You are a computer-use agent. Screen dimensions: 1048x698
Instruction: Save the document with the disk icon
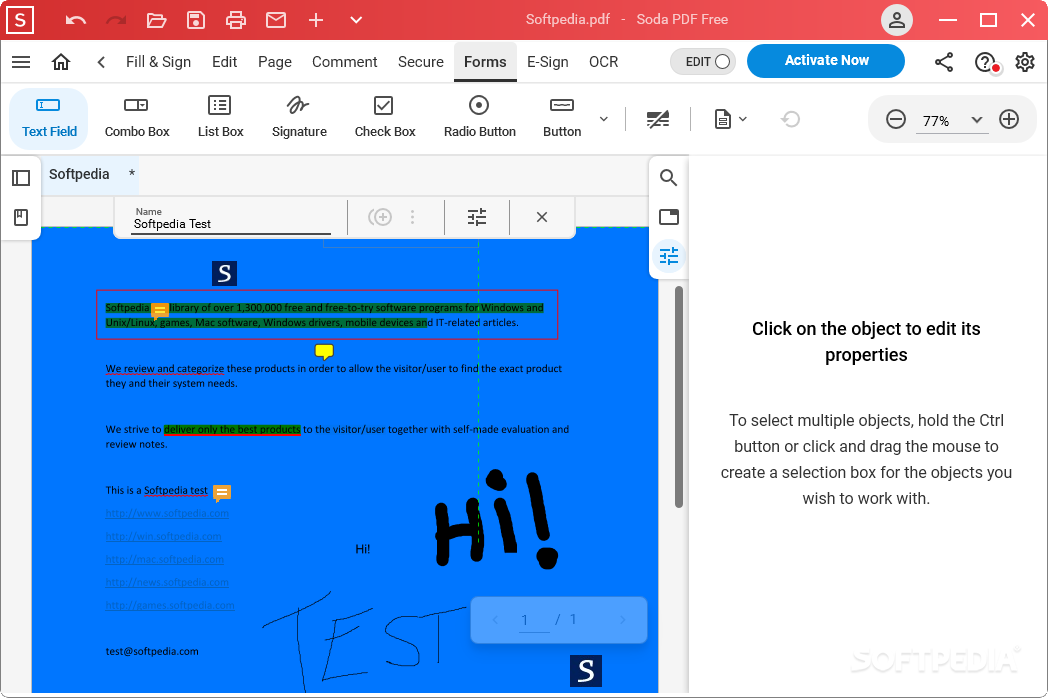coord(196,20)
